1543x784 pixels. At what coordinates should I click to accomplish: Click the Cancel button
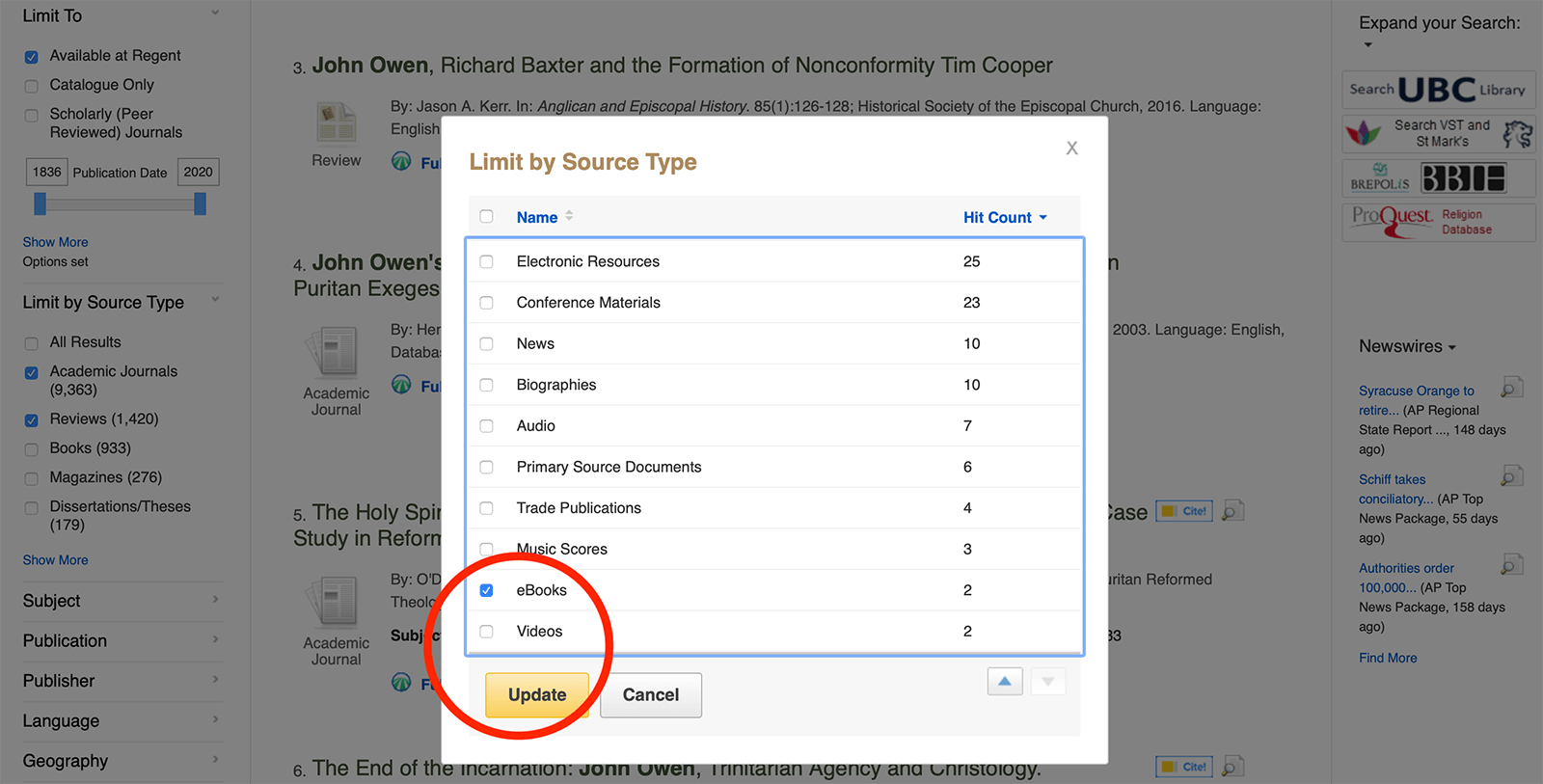(x=650, y=695)
